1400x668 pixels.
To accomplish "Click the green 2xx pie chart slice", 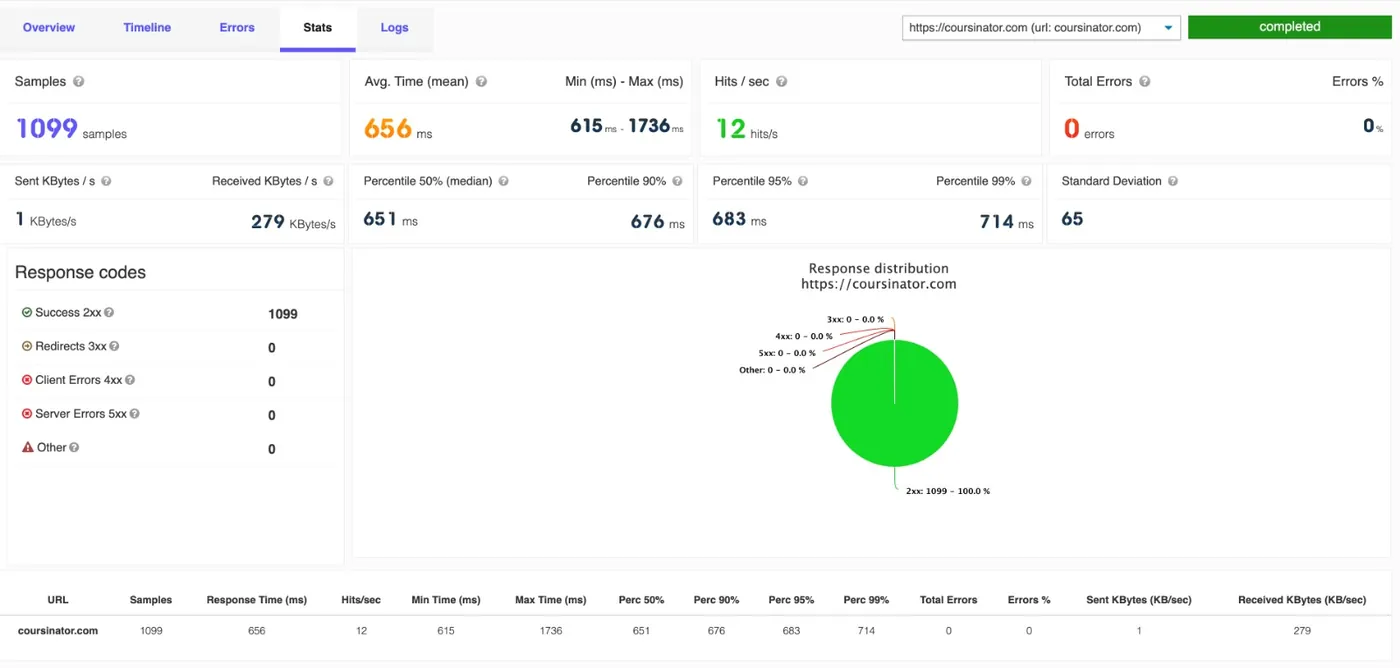I will pos(895,403).
